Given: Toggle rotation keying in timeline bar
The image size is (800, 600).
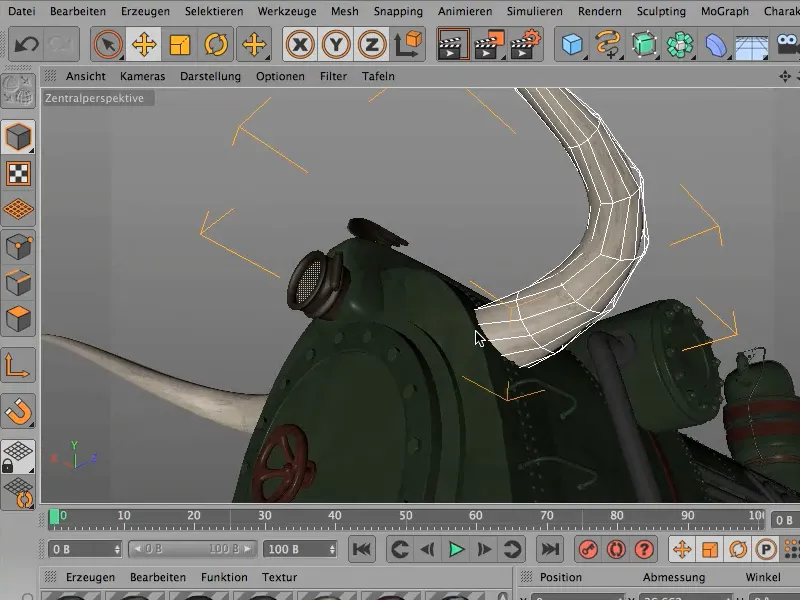Looking at the screenshot, I should point(738,549).
